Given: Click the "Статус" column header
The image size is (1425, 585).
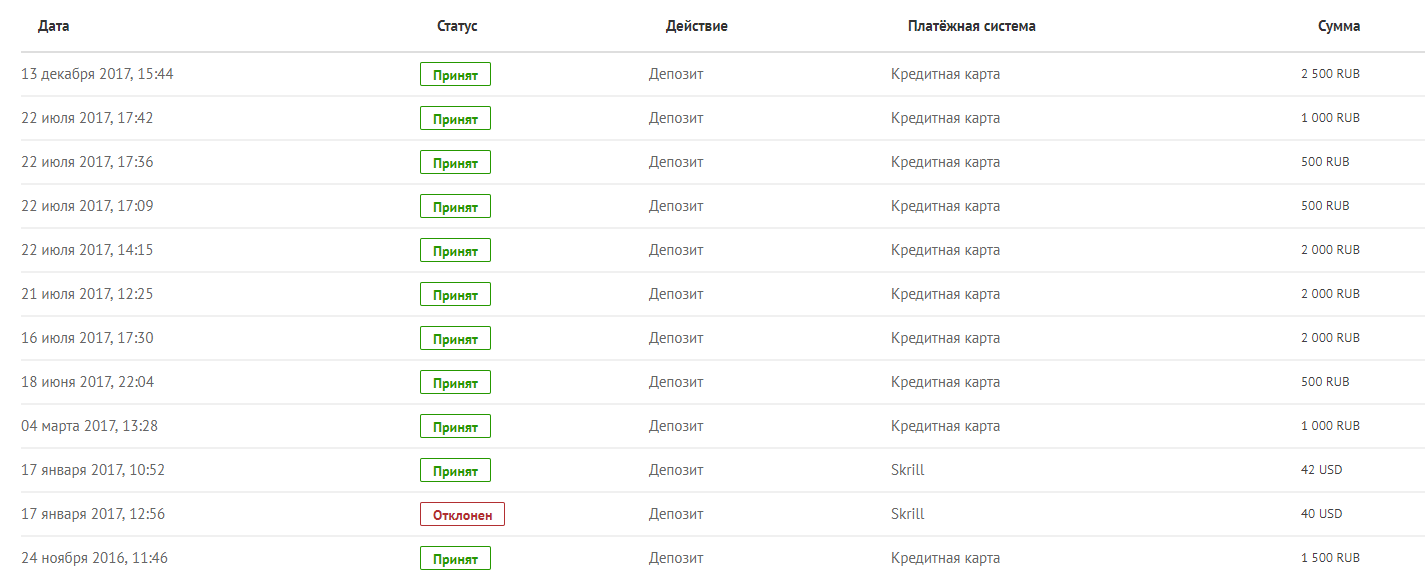Looking at the screenshot, I should pyautogui.click(x=457, y=26).
